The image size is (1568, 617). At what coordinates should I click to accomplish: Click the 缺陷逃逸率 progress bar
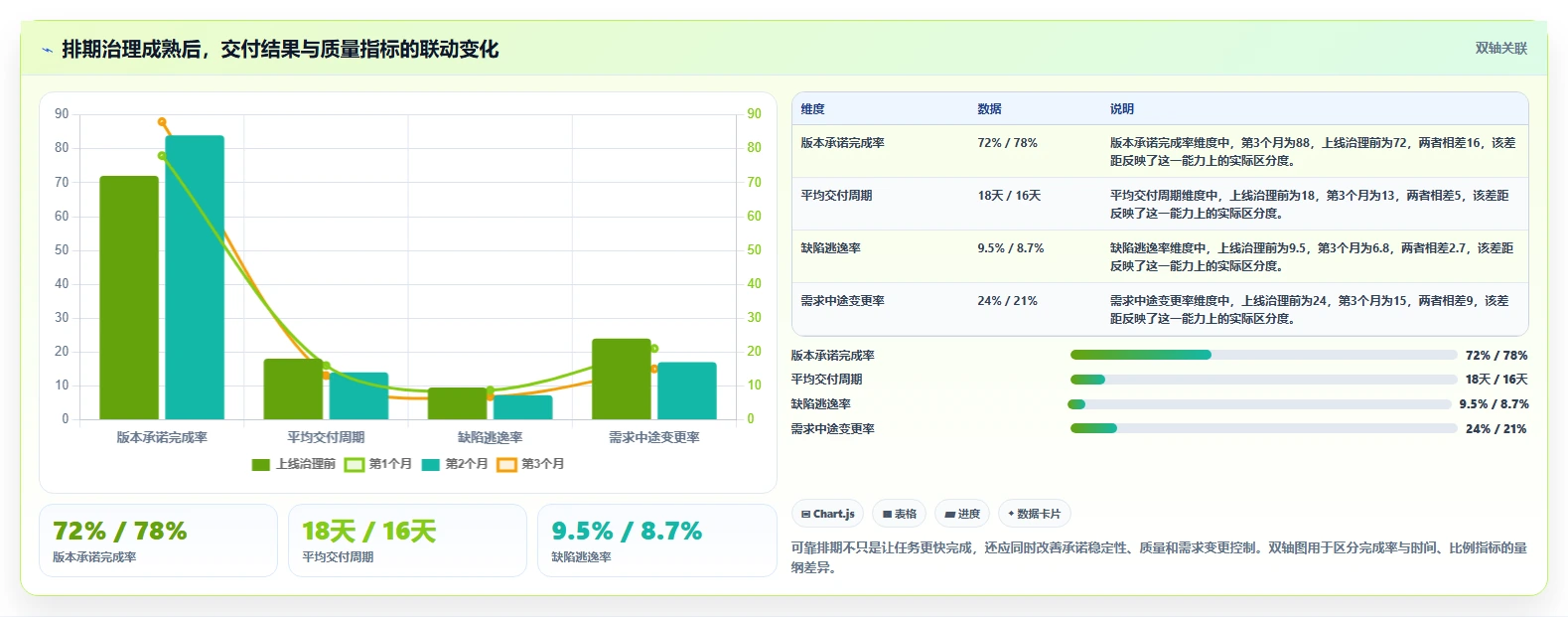tap(1259, 404)
